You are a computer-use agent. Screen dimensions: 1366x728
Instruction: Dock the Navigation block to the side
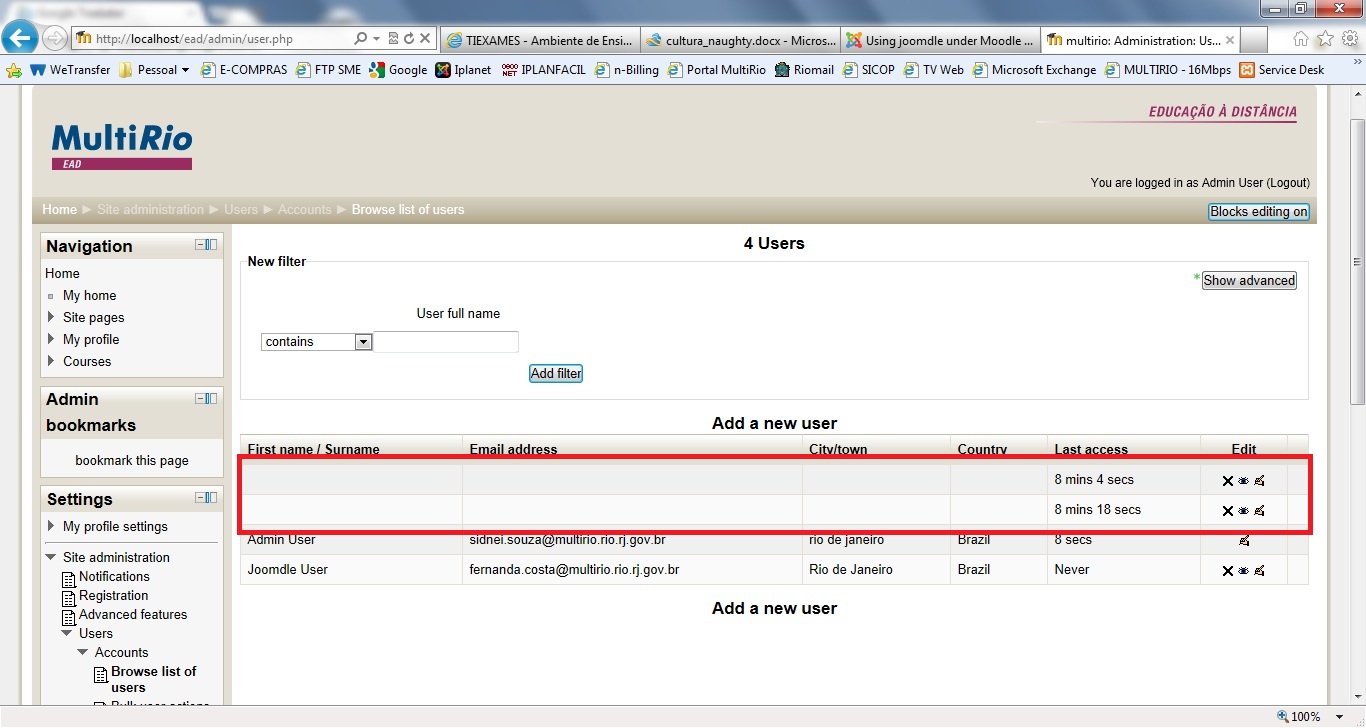point(211,245)
